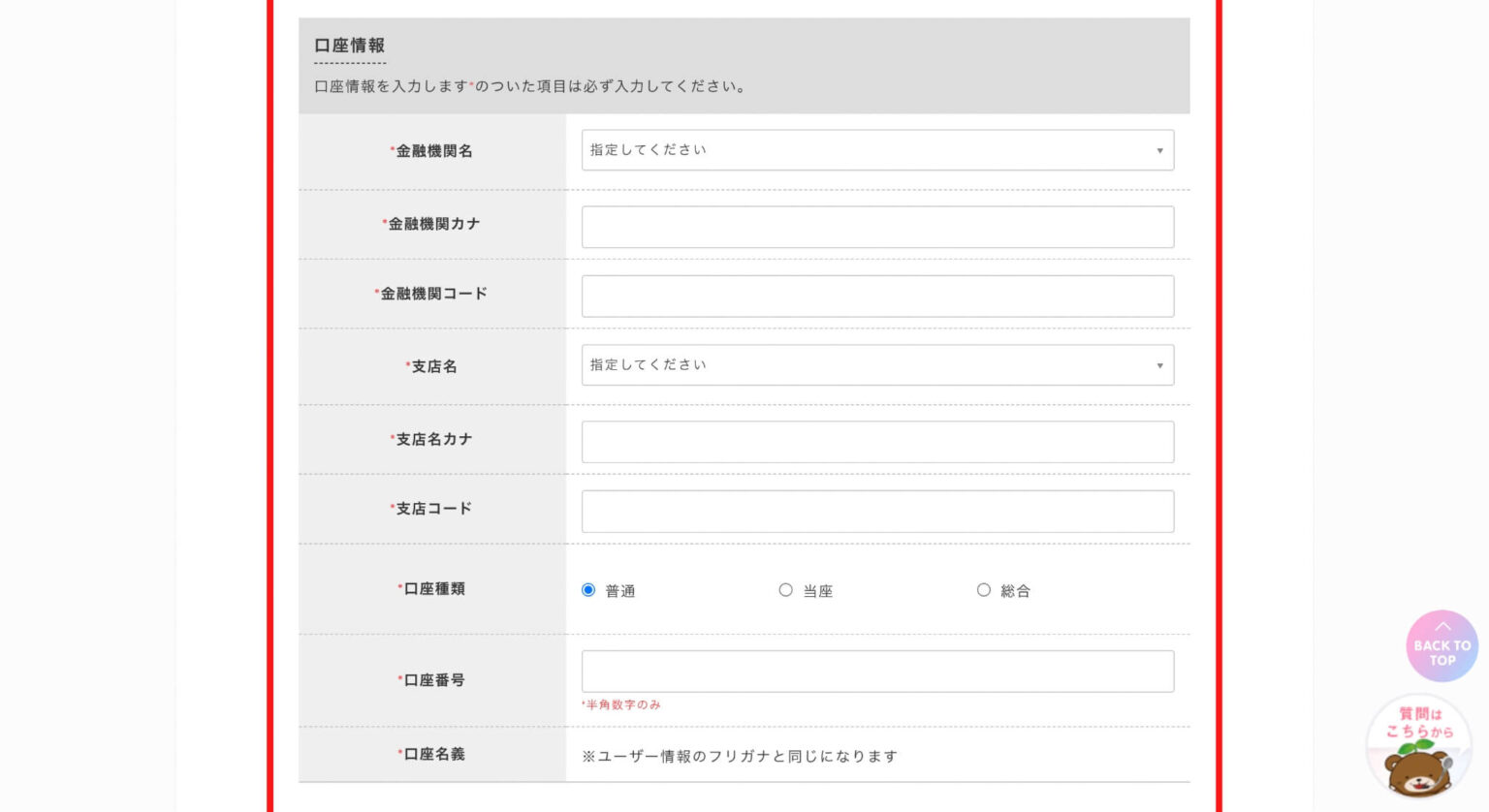Click the 口座種類 field label
Screen dimensions: 1489x812
coord(433,589)
